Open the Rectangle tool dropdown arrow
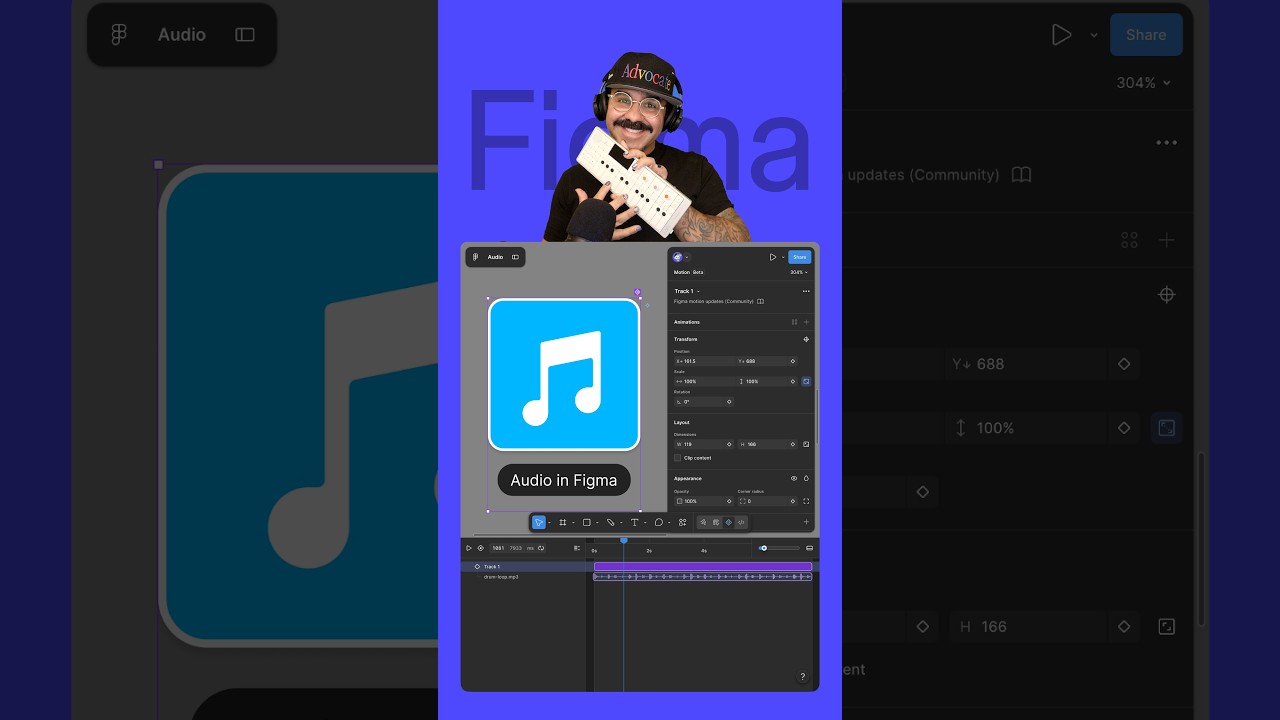Viewport: 1280px width, 720px height. [597, 523]
